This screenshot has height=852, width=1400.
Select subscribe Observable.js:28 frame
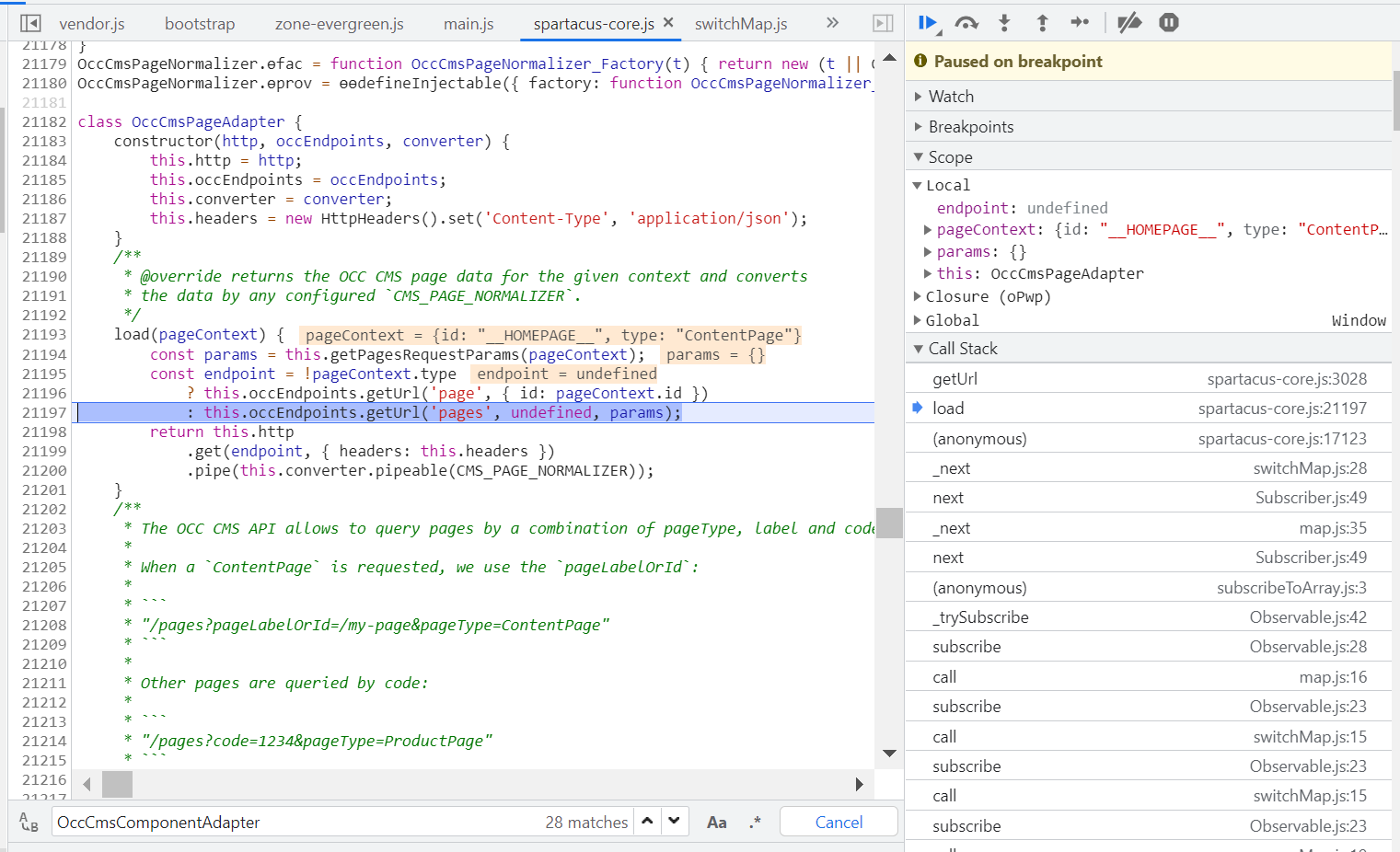click(x=1149, y=647)
